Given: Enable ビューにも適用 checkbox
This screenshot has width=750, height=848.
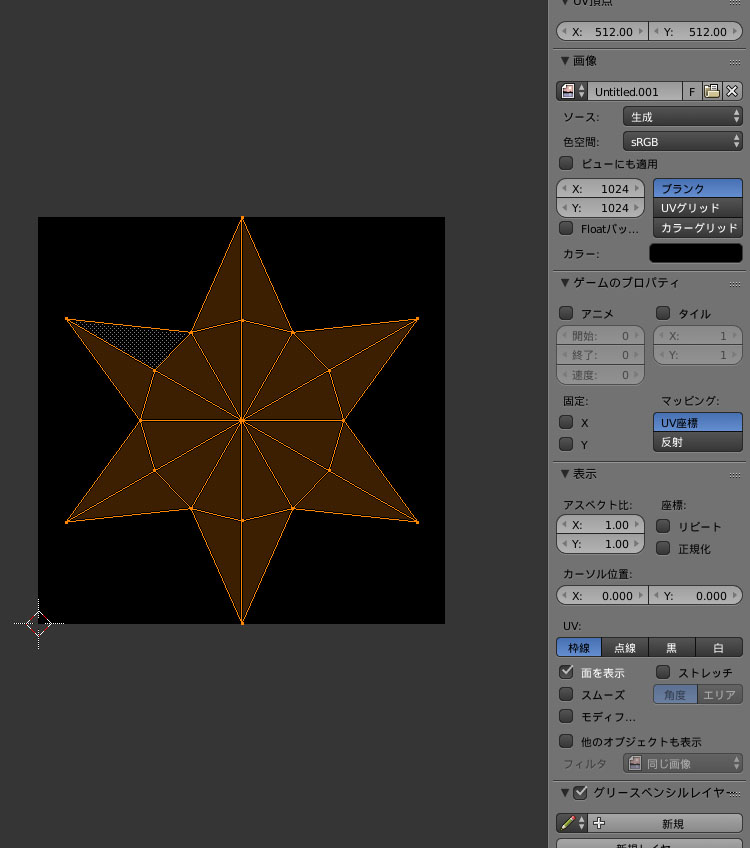Looking at the screenshot, I should coord(566,163).
